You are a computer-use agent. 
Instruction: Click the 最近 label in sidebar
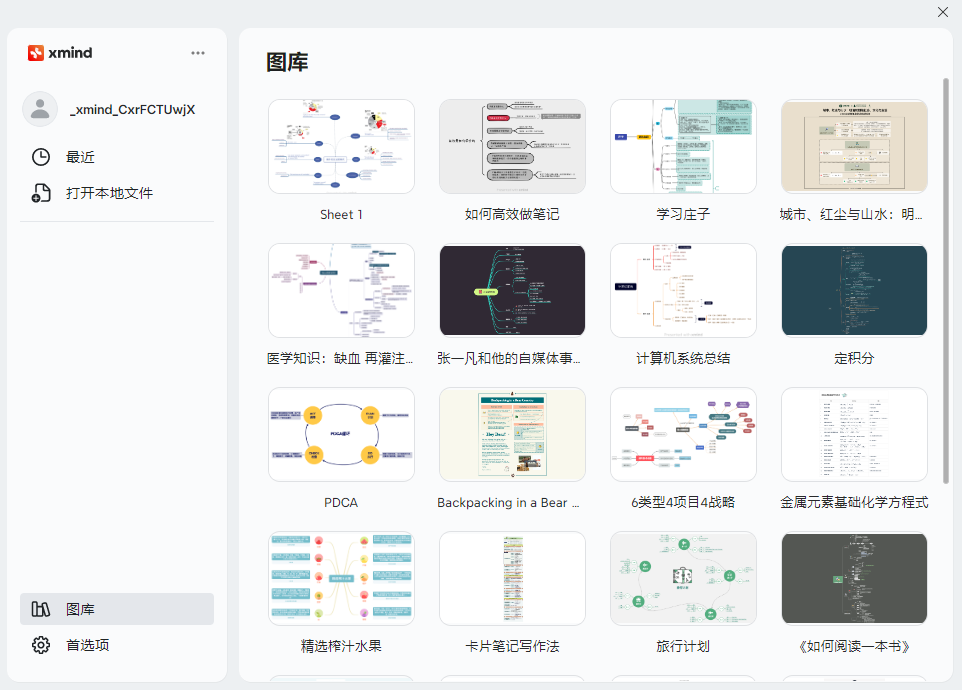80,157
